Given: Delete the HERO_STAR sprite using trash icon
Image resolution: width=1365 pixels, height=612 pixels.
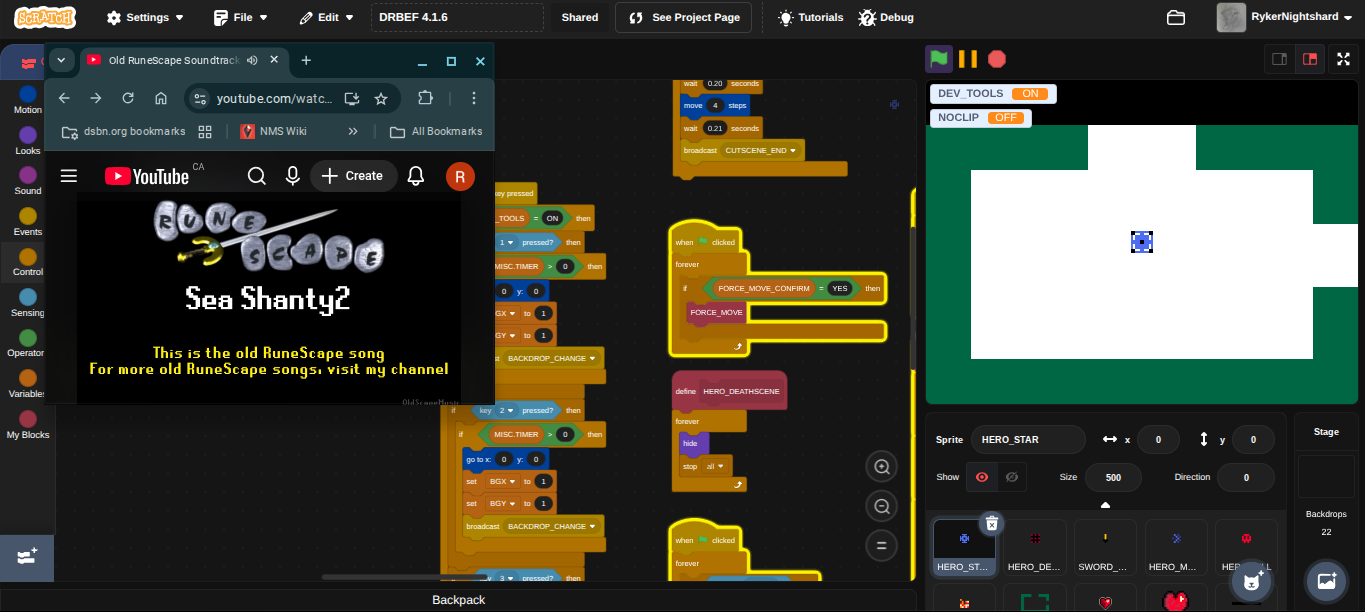Looking at the screenshot, I should [991, 523].
